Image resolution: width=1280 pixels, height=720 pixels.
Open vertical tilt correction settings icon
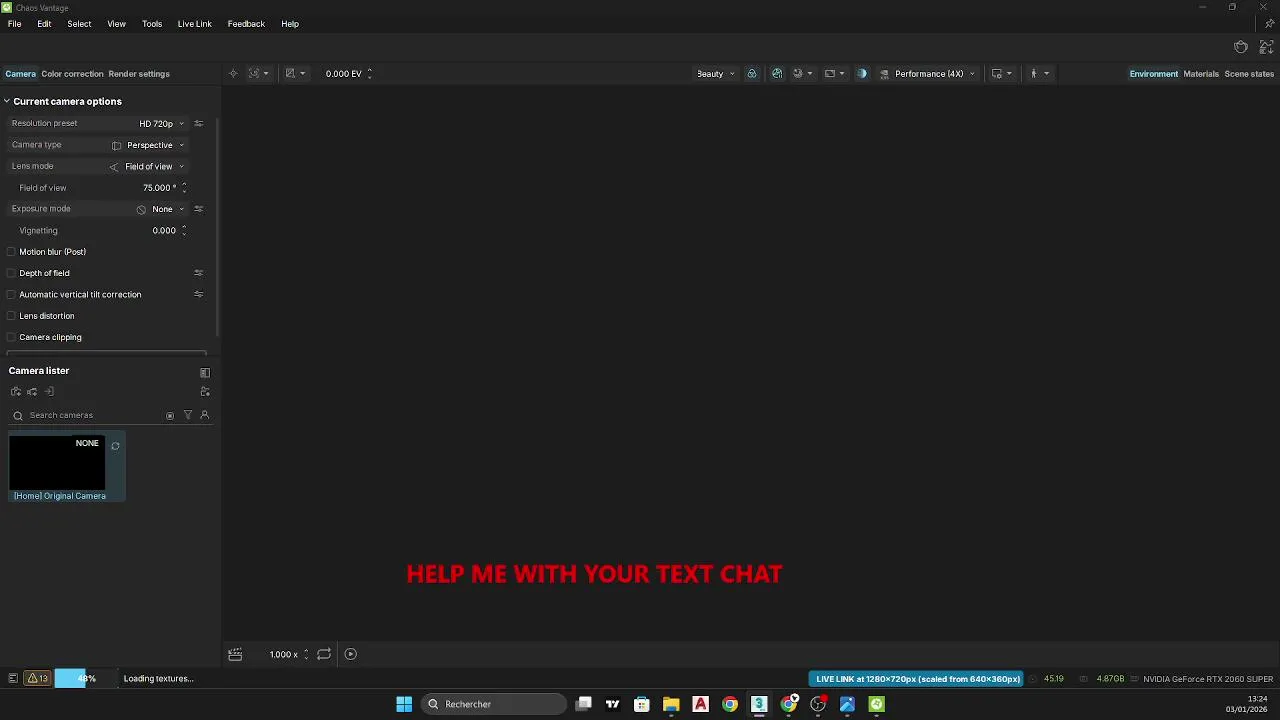pos(198,295)
